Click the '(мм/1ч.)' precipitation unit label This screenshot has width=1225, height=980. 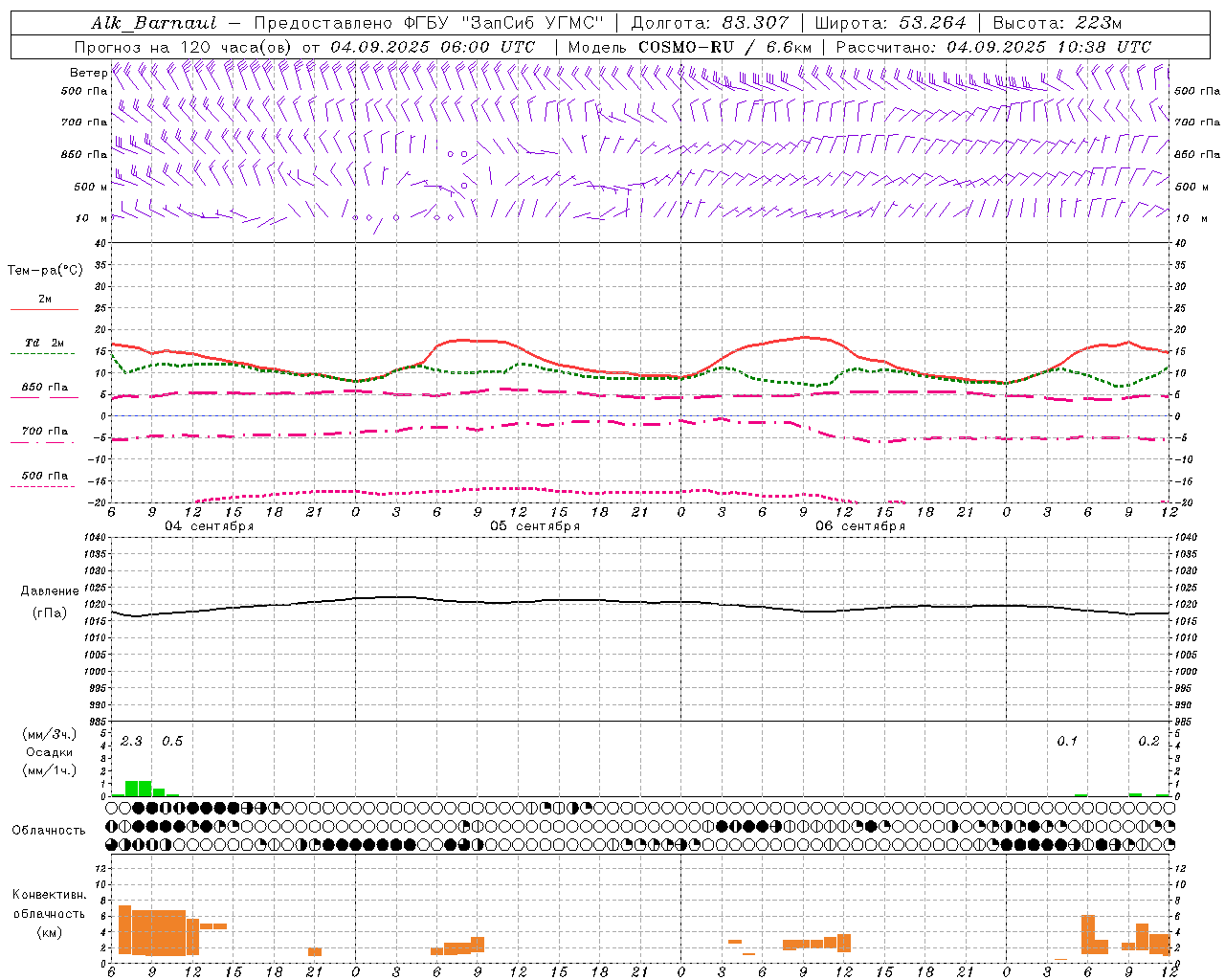(49, 770)
